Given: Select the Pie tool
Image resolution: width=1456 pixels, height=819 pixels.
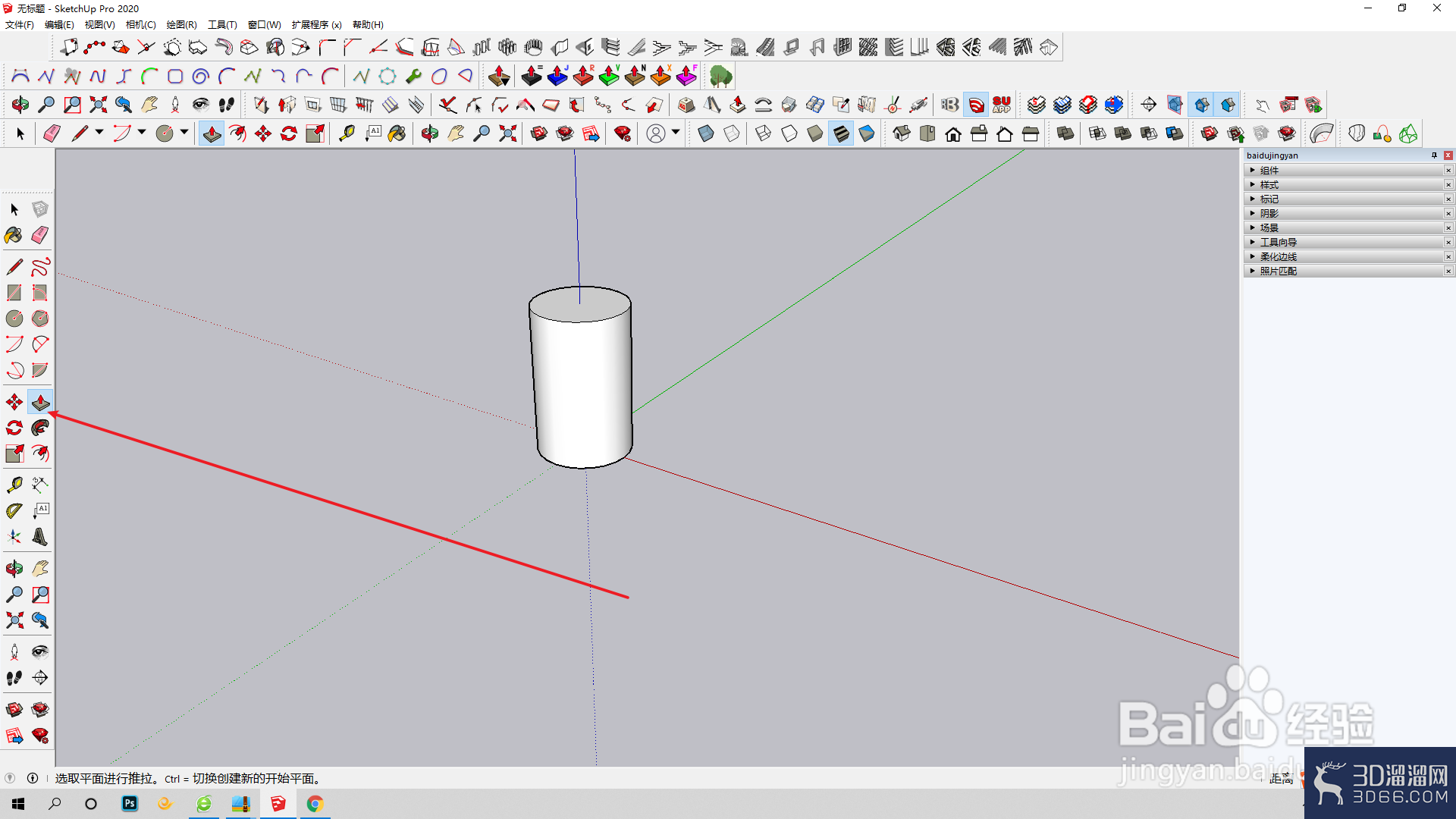Looking at the screenshot, I should 40,370.
